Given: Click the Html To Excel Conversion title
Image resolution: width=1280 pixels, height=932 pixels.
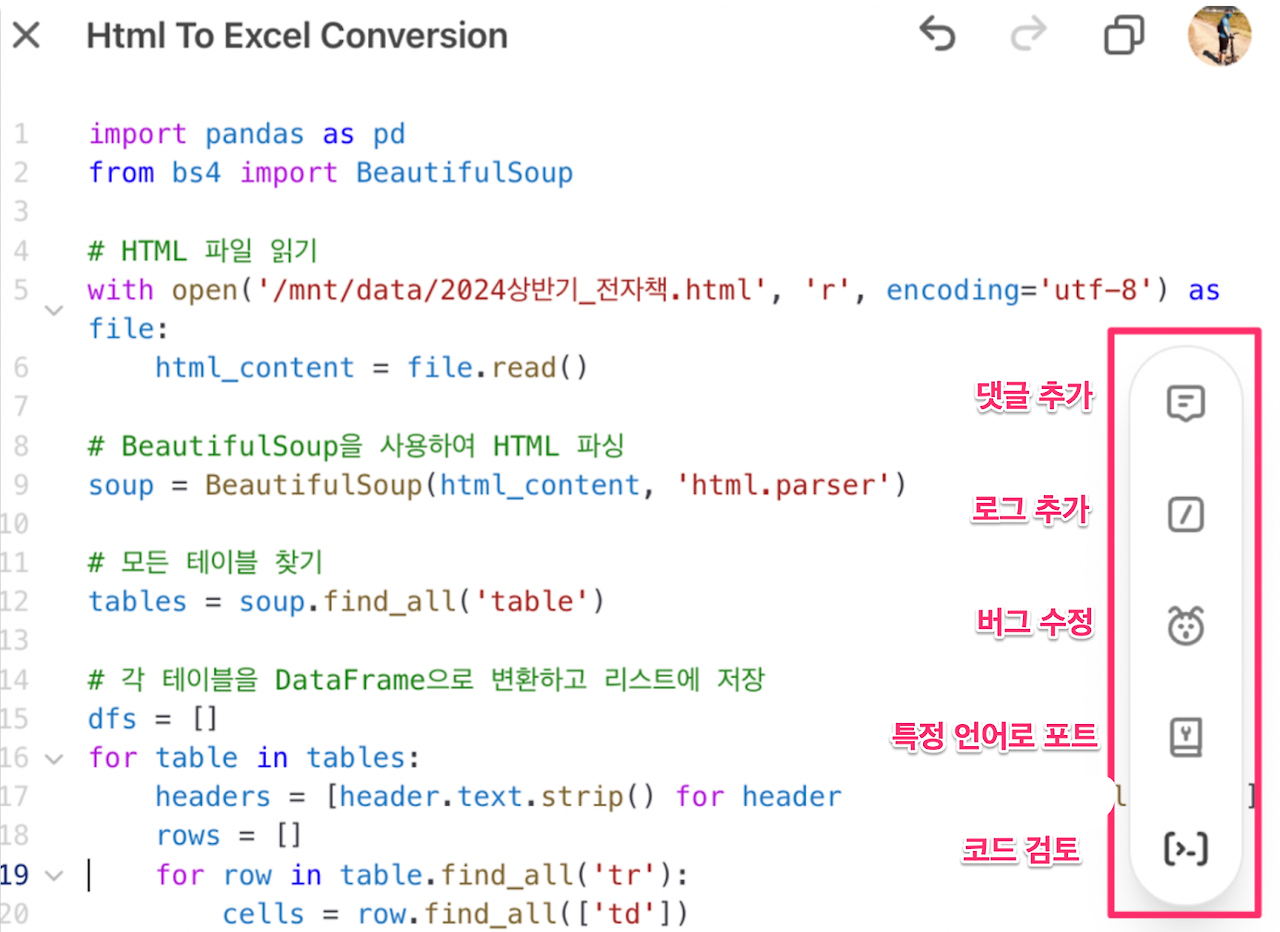Looking at the screenshot, I should coord(296,35).
